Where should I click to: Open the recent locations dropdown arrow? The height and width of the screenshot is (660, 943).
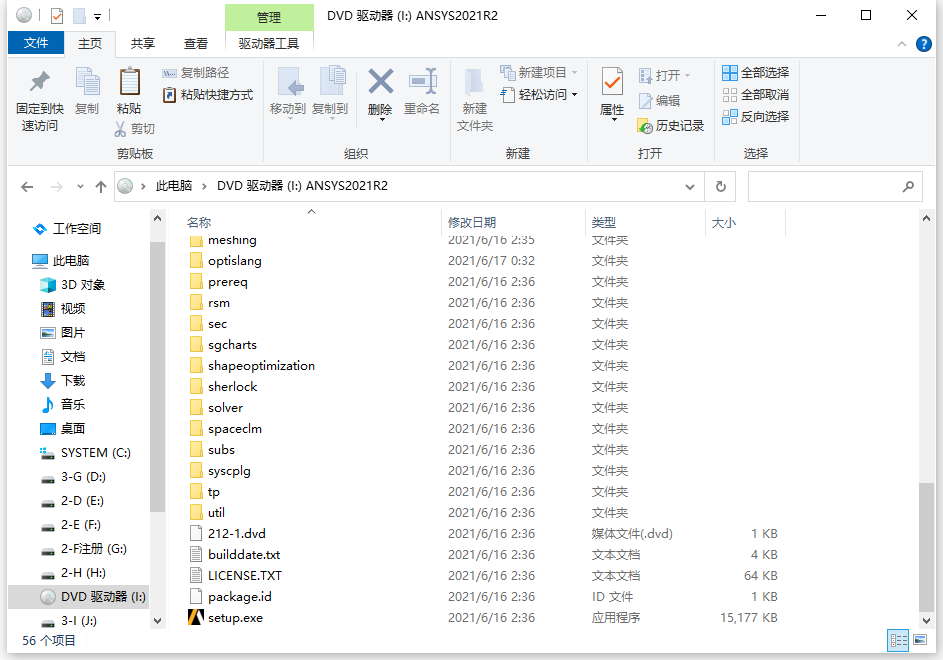coord(80,187)
